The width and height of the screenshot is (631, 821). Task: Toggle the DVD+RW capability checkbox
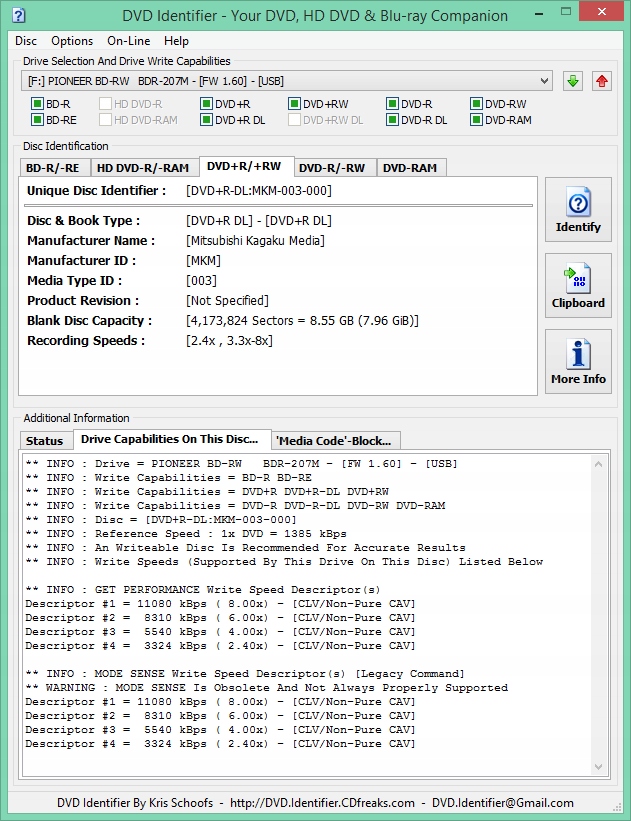294,104
